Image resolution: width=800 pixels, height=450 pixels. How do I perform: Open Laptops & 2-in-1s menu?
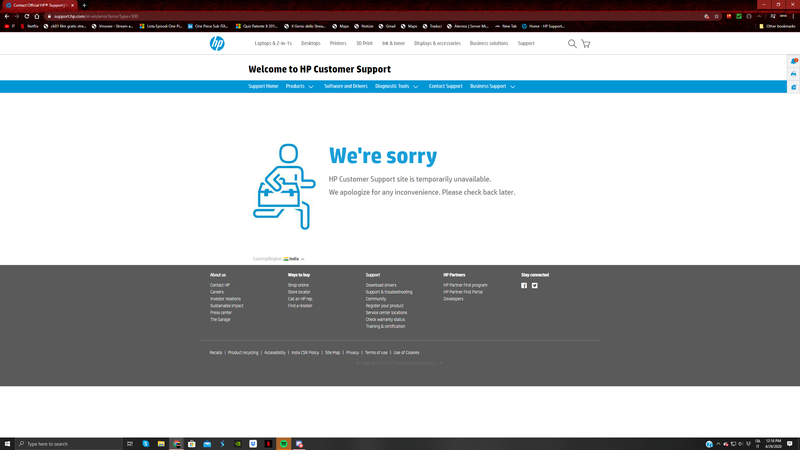pos(273,43)
